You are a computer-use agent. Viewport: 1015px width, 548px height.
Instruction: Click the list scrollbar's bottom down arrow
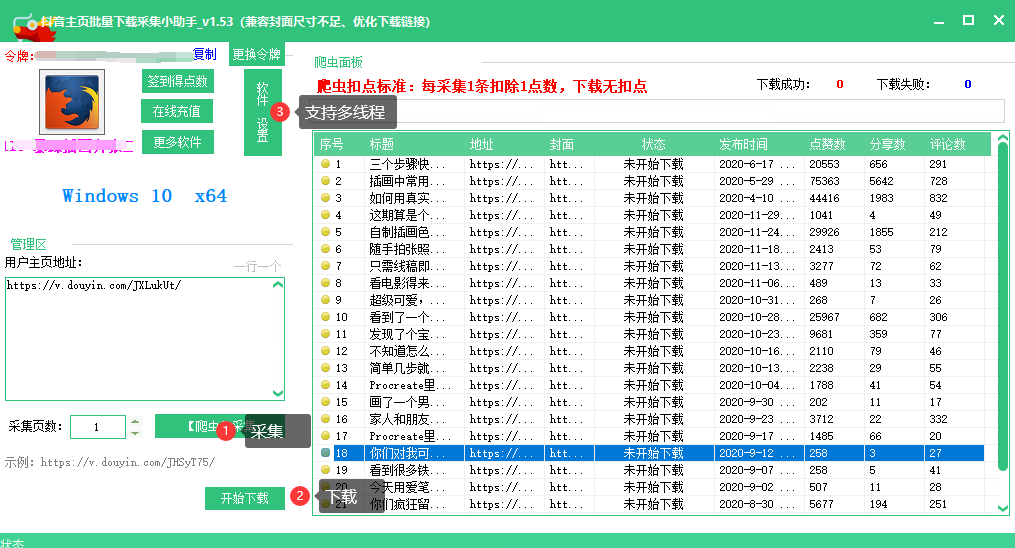pyautogui.click(x=1003, y=507)
